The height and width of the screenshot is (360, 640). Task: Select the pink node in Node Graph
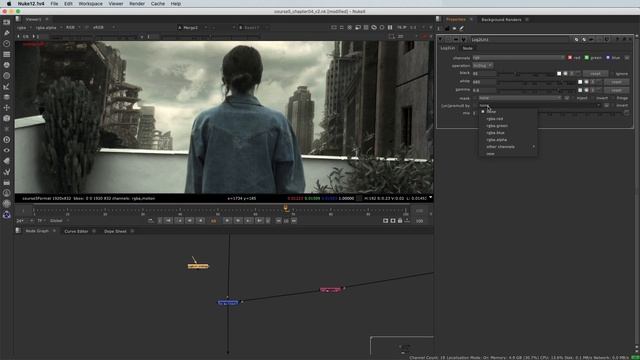[330, 289]
